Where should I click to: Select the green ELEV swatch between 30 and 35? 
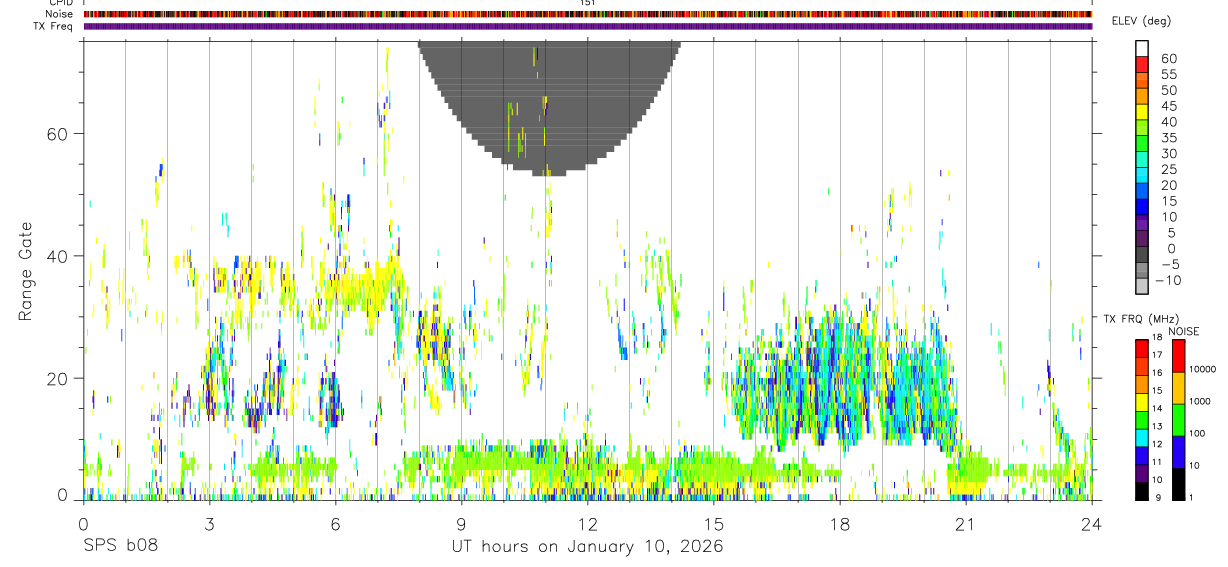point(1143,144)
